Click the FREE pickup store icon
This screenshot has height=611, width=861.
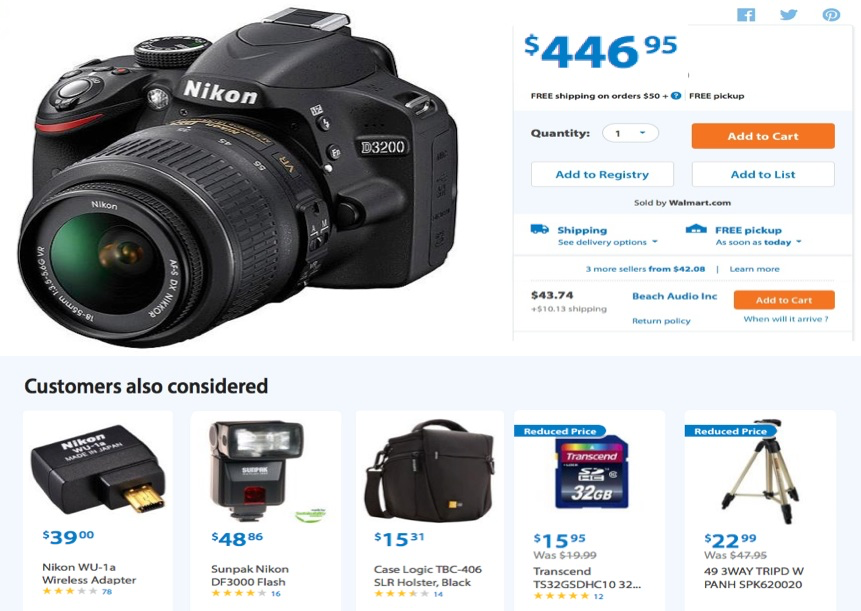696,228
